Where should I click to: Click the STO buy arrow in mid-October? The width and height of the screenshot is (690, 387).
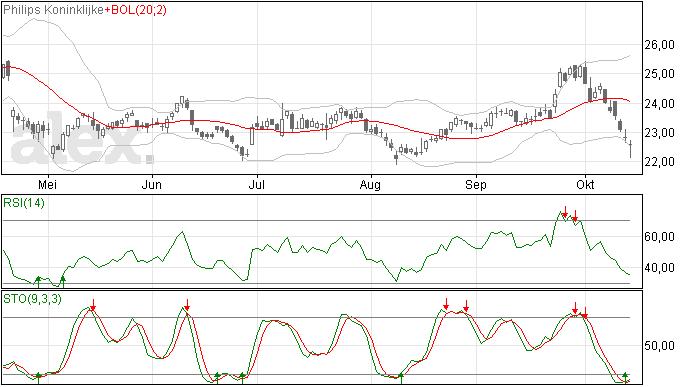tap(625, 377)
